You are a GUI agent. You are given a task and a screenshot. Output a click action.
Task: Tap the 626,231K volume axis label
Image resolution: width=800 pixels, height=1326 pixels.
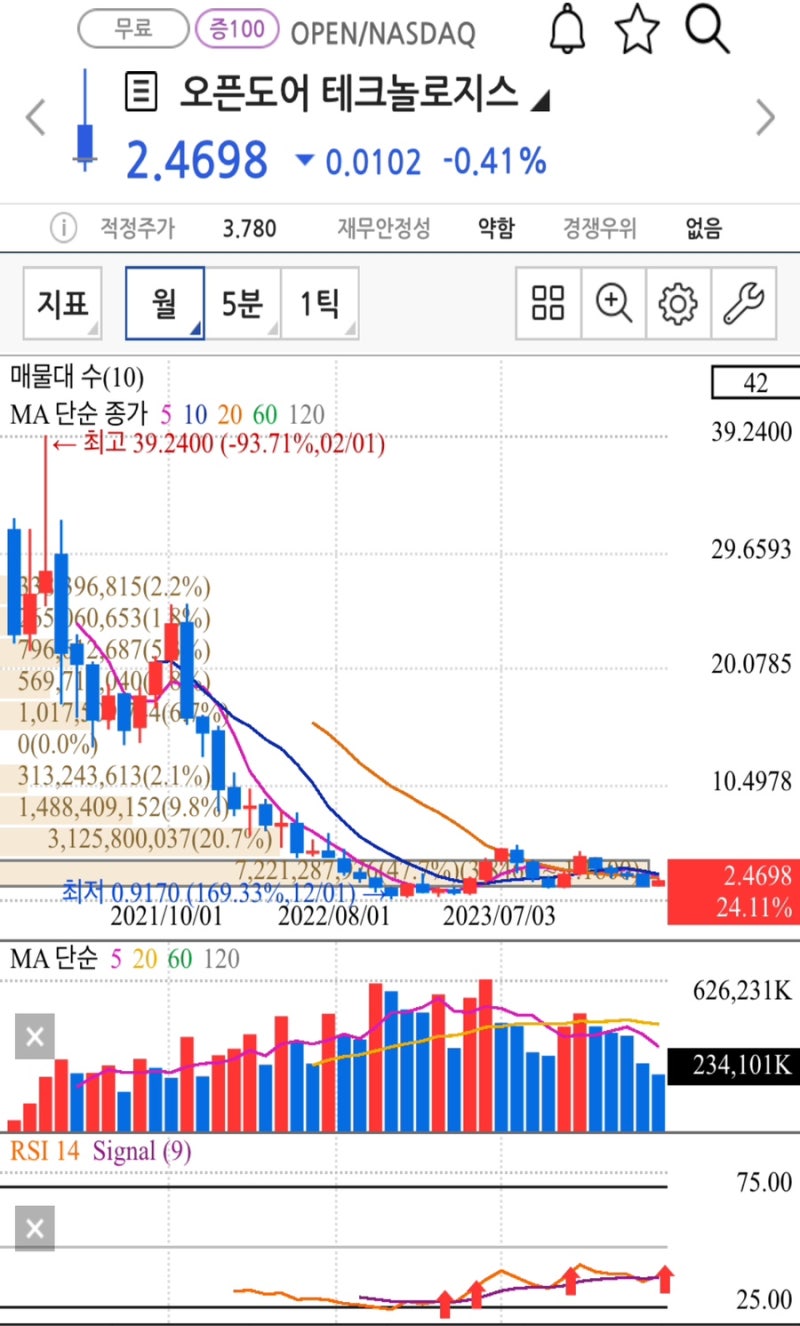743,991
